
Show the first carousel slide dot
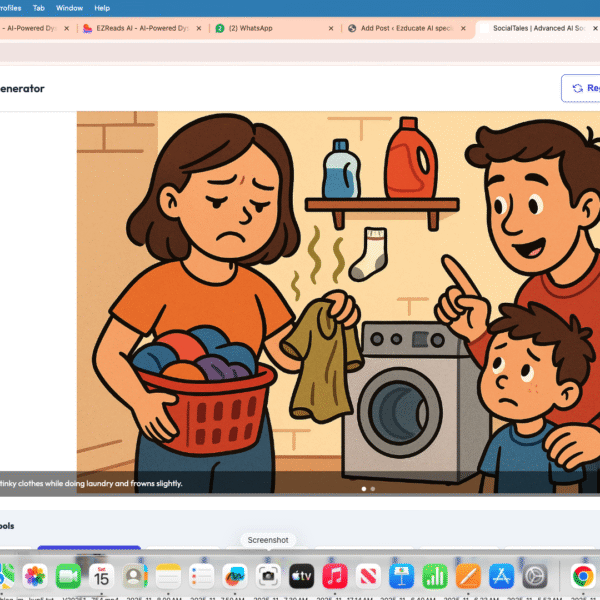point(364,489)
